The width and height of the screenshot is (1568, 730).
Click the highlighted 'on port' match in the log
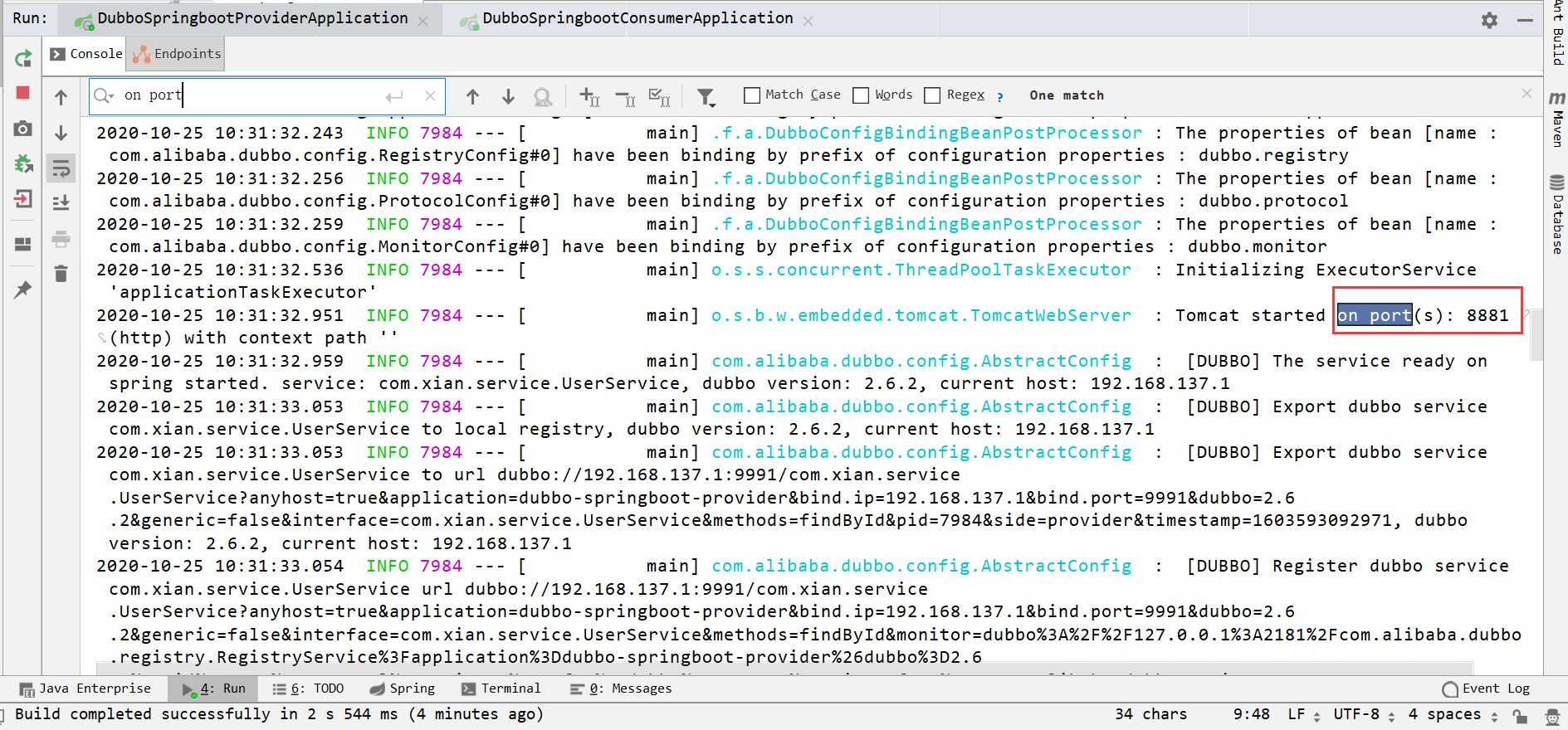[1375, 315]
